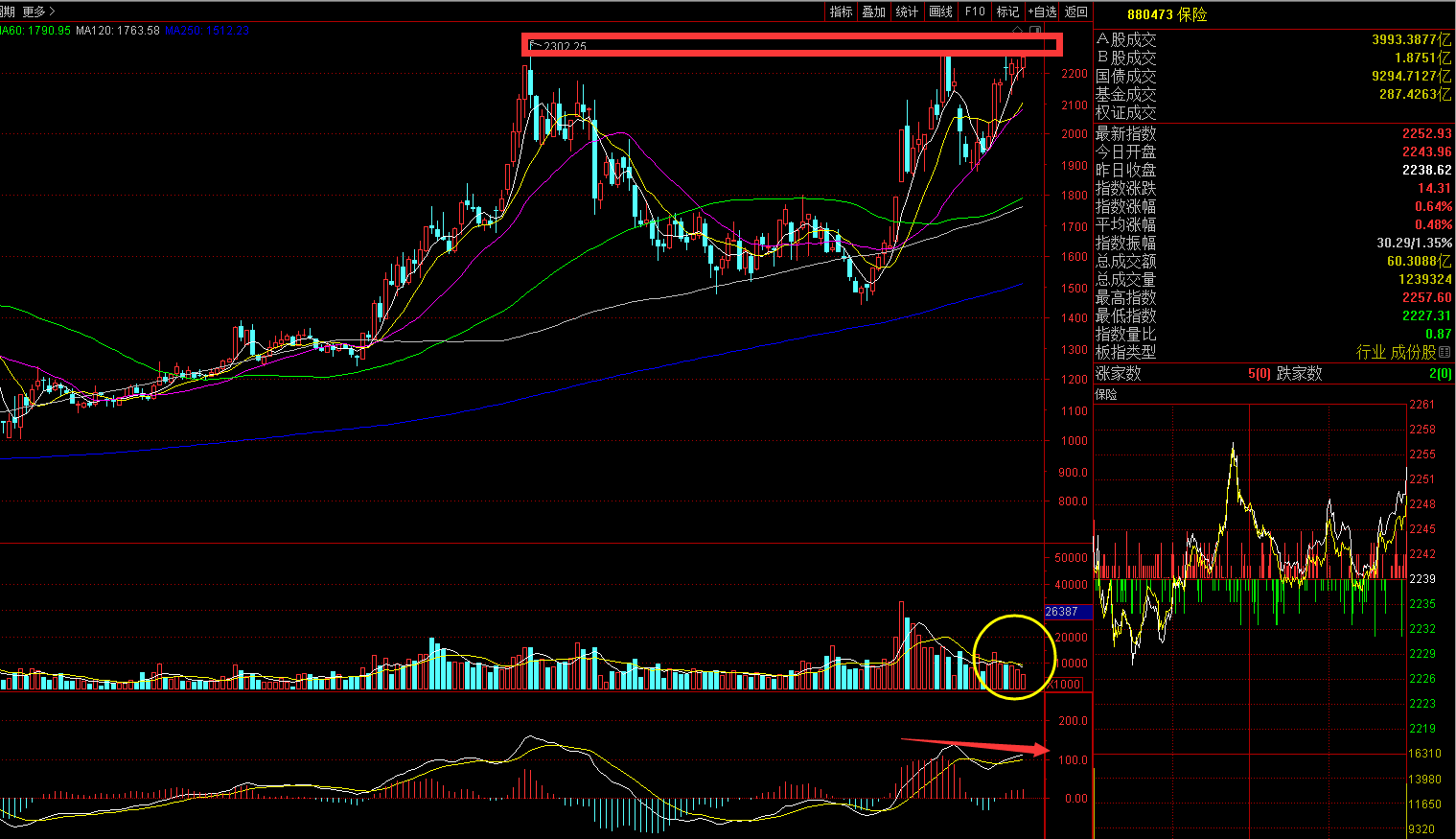Click the 2200 price axis label
This screenshot has width=1456, height=839.
pyautogui.click(x=1075, y=73)
